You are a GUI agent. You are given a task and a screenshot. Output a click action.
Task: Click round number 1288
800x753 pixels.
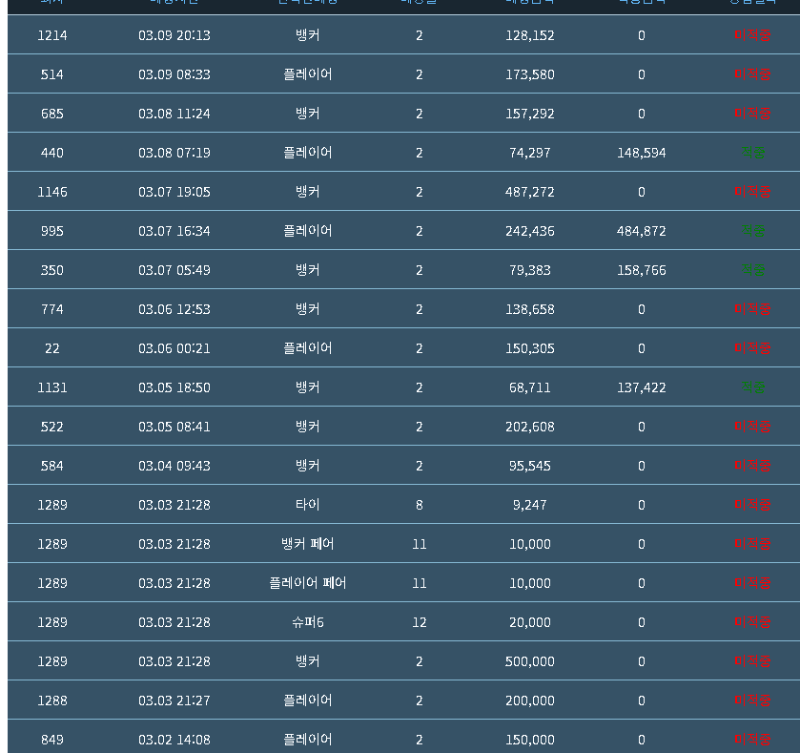52,701
